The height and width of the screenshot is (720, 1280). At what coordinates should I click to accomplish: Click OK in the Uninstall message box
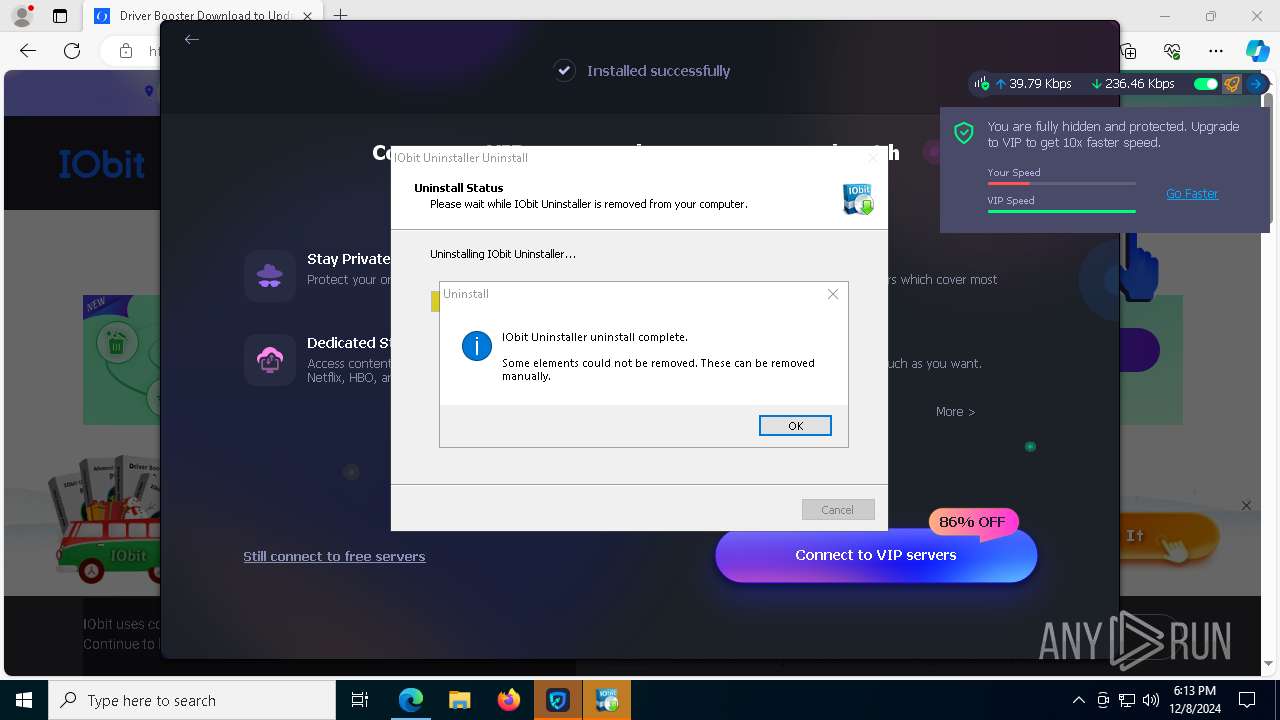[x=795, y=426]
